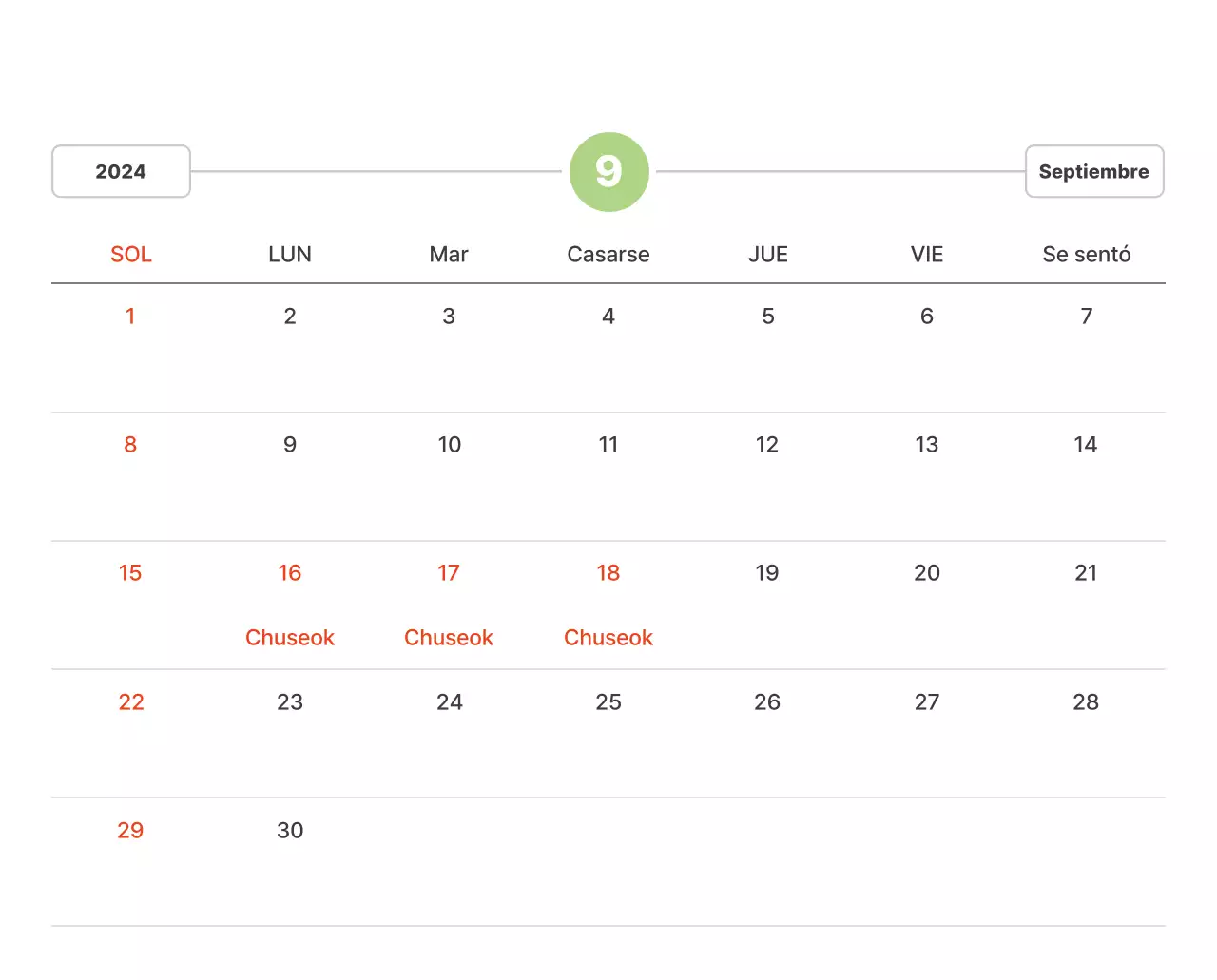Open the 2024 year selector

coord(121,172)
